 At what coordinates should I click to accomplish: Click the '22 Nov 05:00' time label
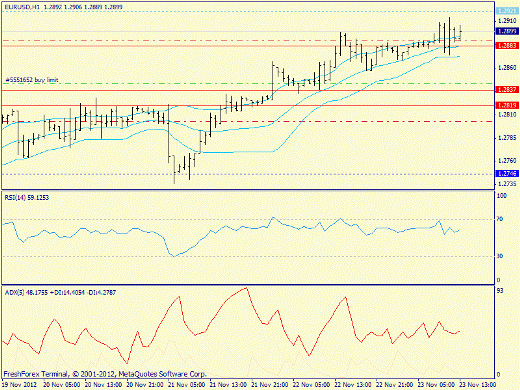(312, 384)
